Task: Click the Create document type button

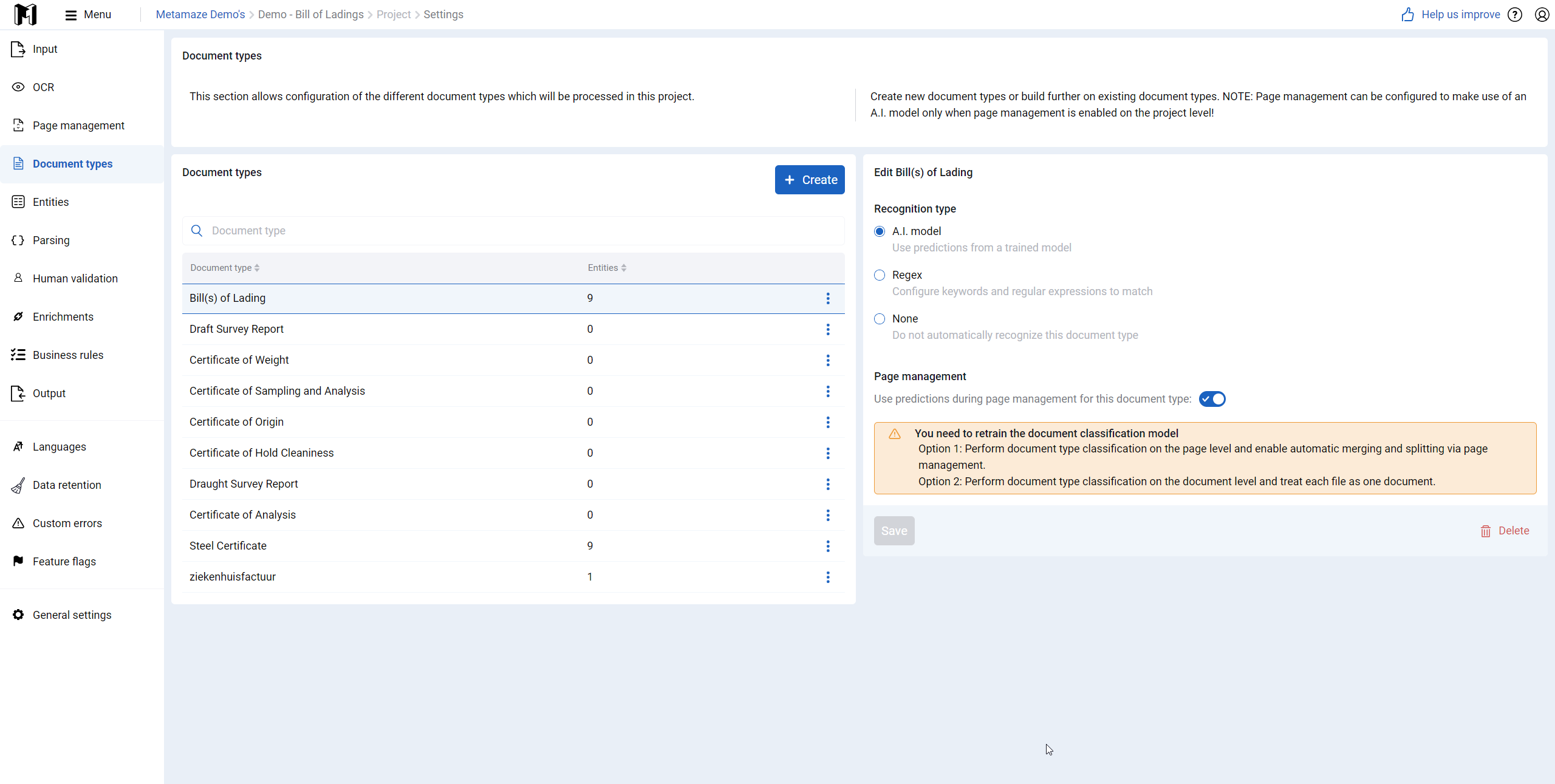Action: pyautogui.click(x=810, y=180)
